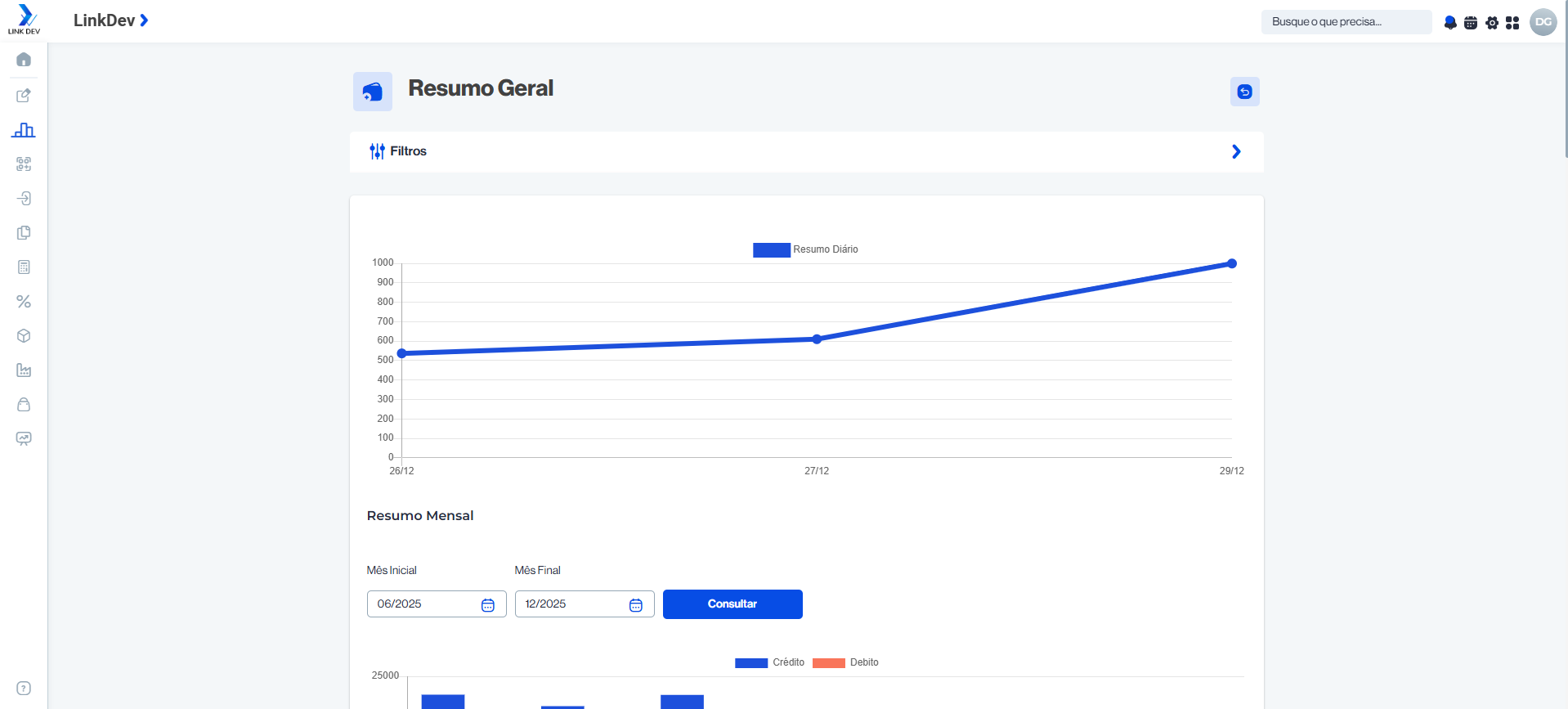The width and height of the screenshot is (1568, 709).
Task: Open the calculator sidebar icon
Action: point(24,267)
